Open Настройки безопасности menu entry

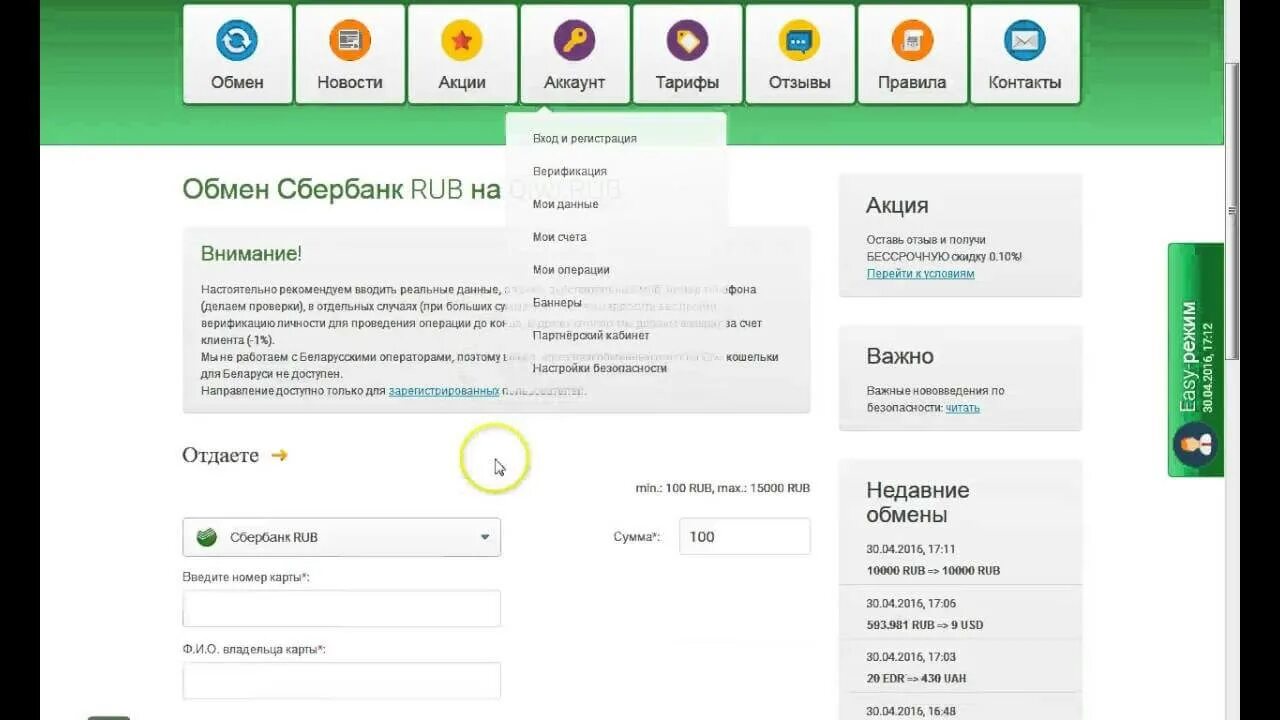600,368
